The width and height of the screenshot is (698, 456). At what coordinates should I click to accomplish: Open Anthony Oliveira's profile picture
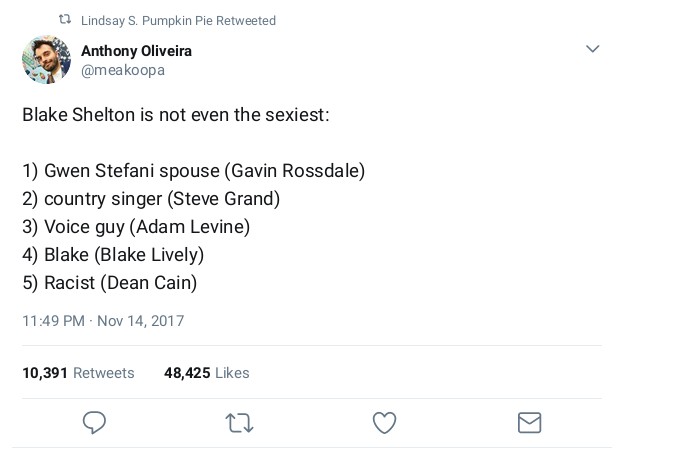(46, 60)
